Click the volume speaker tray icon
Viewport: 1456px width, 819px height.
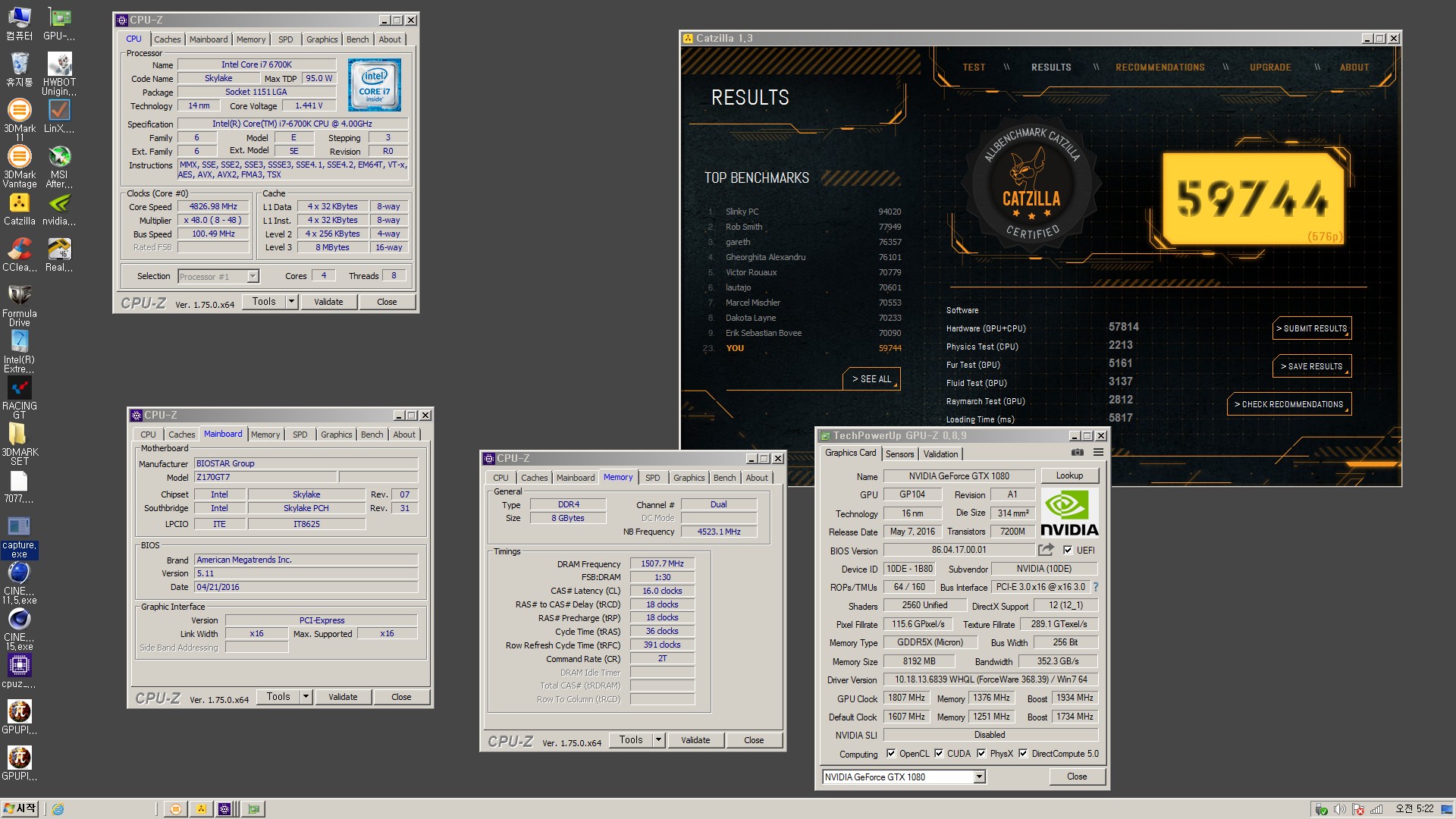[1339, 809]
